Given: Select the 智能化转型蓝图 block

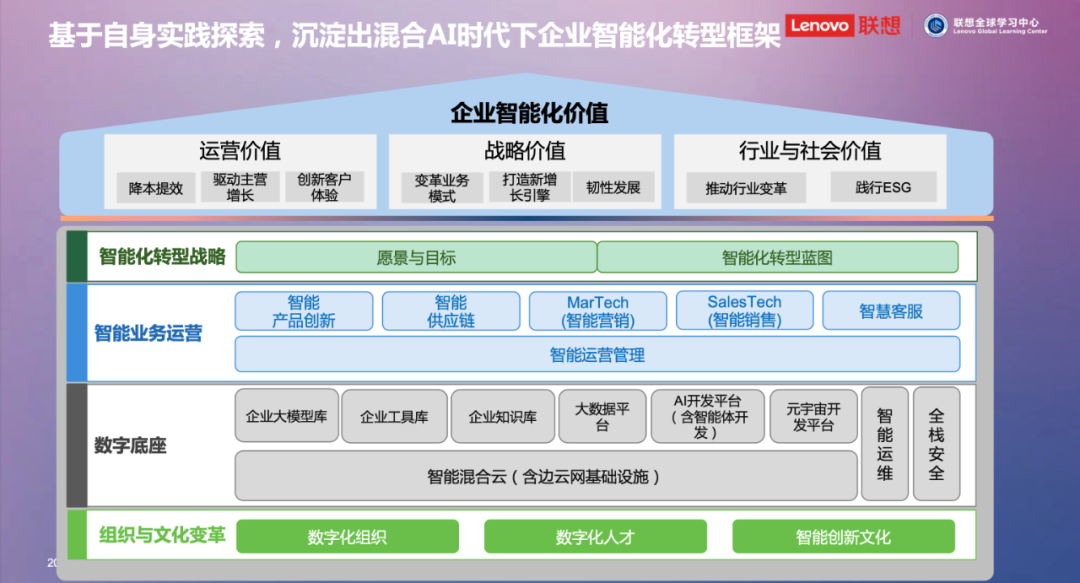Looking at the screenshot, I should (777, 257).
